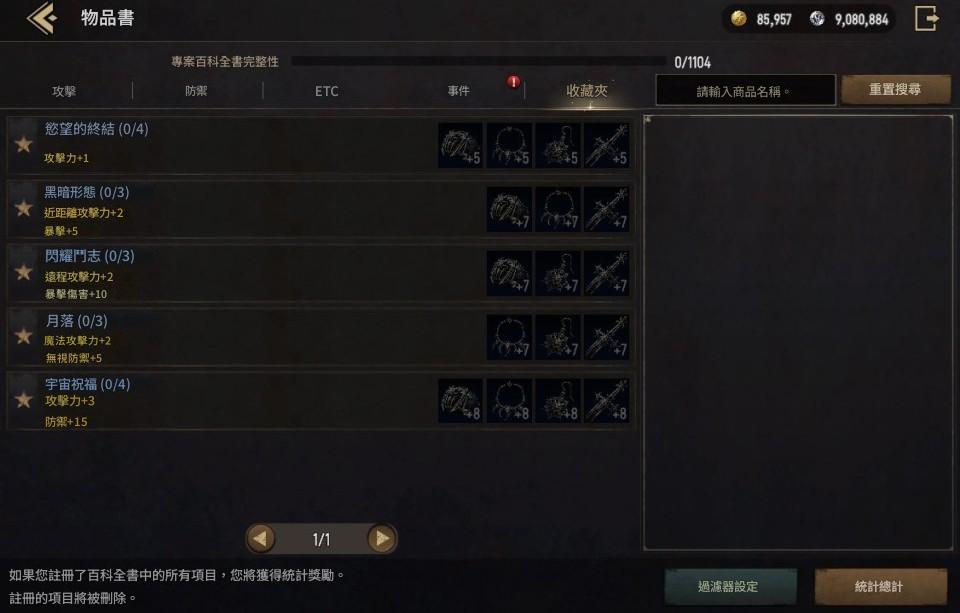Select the +7 necklace item in 黑暗形態

click(x=558, y=209)
